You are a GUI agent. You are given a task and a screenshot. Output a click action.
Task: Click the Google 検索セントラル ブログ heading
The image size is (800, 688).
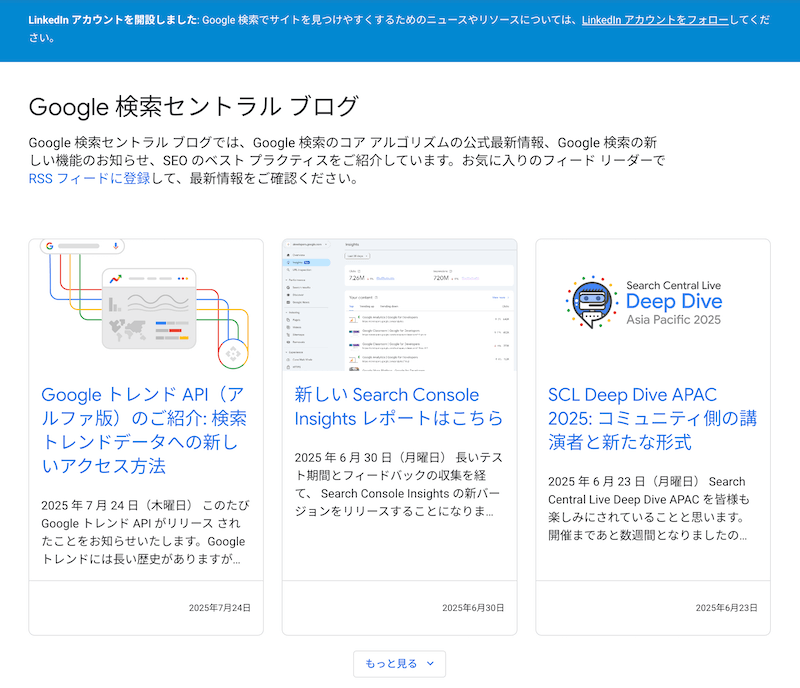click(x=194, y=107)
